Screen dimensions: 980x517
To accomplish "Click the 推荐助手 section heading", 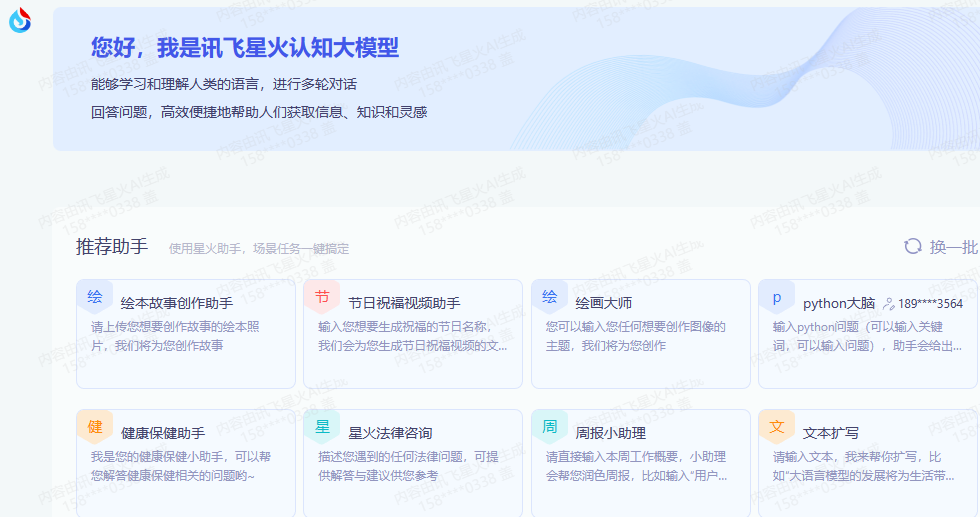I will click(x=112, y=246).
